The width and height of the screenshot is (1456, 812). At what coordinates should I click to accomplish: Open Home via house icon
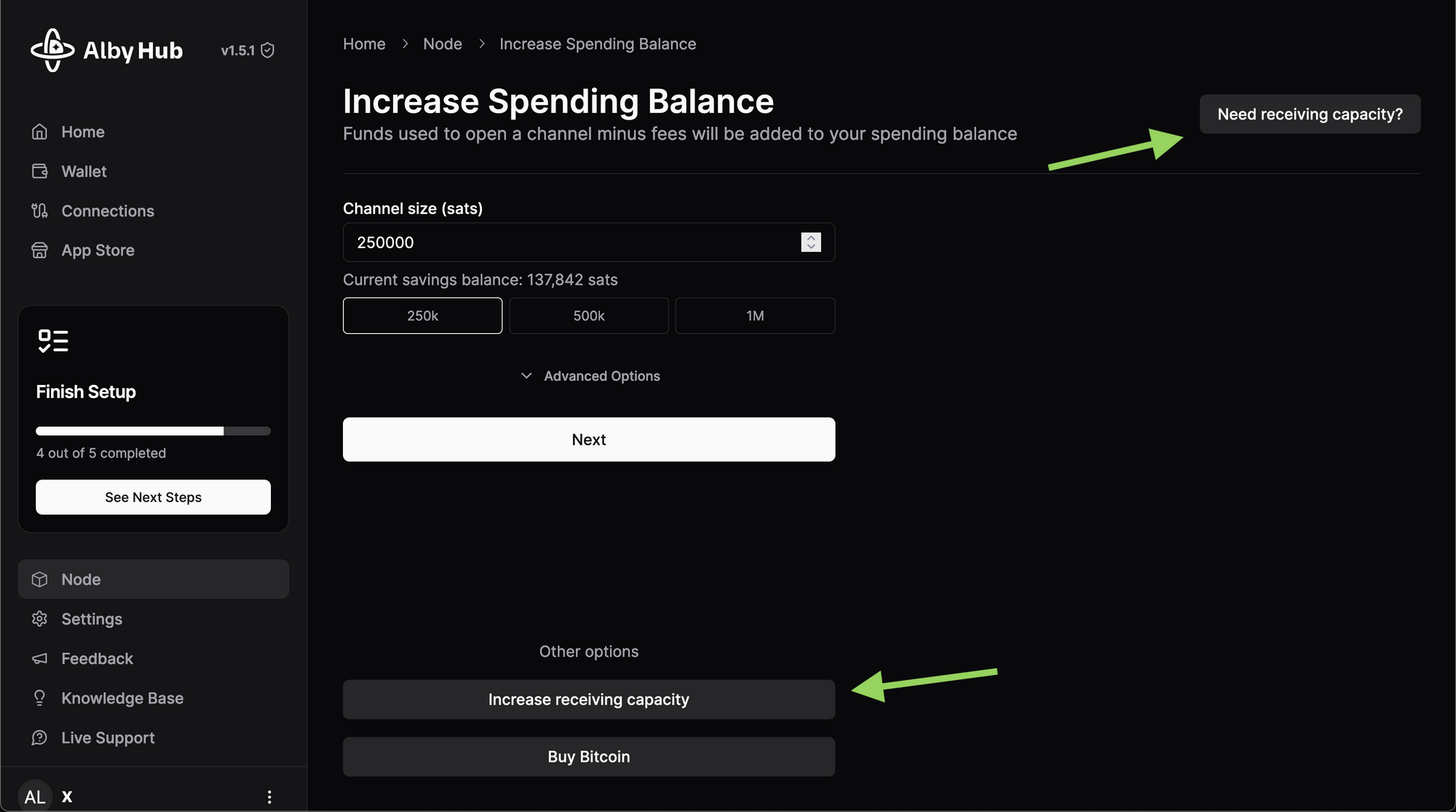click(40, 132)
